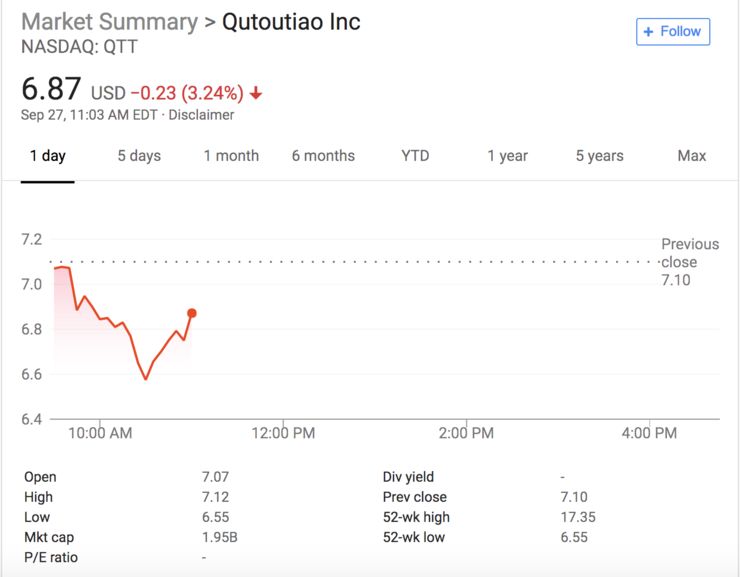
Task: Switch to the 1 year tab
Action: tap(507, 156)
